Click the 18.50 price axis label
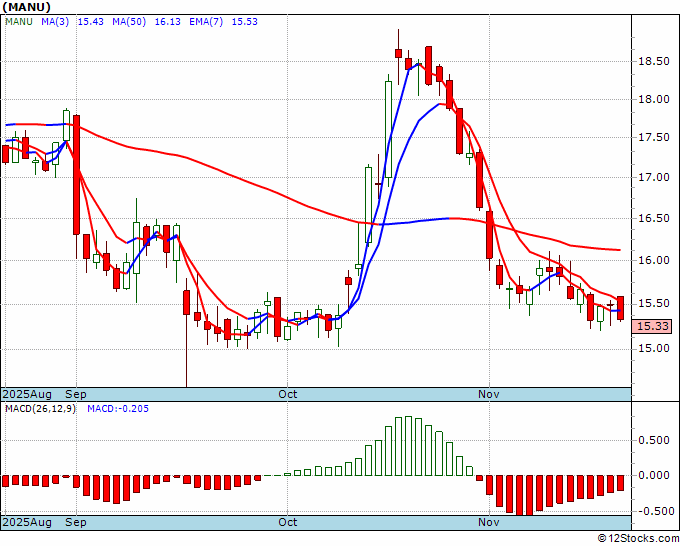This screenshot has width=680, height=546. (654, 61)
